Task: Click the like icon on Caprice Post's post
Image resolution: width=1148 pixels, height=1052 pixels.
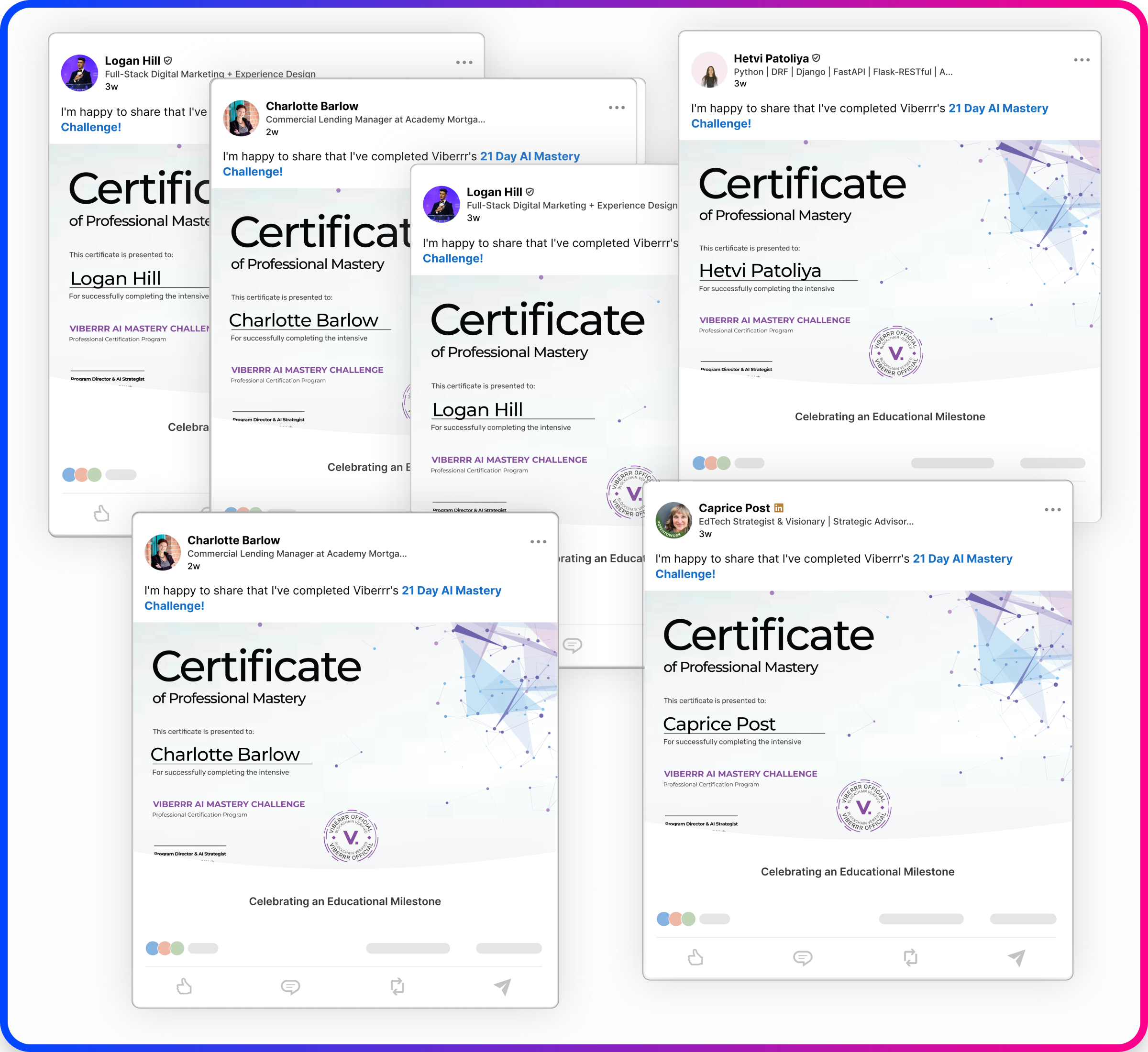Action: 696,958
